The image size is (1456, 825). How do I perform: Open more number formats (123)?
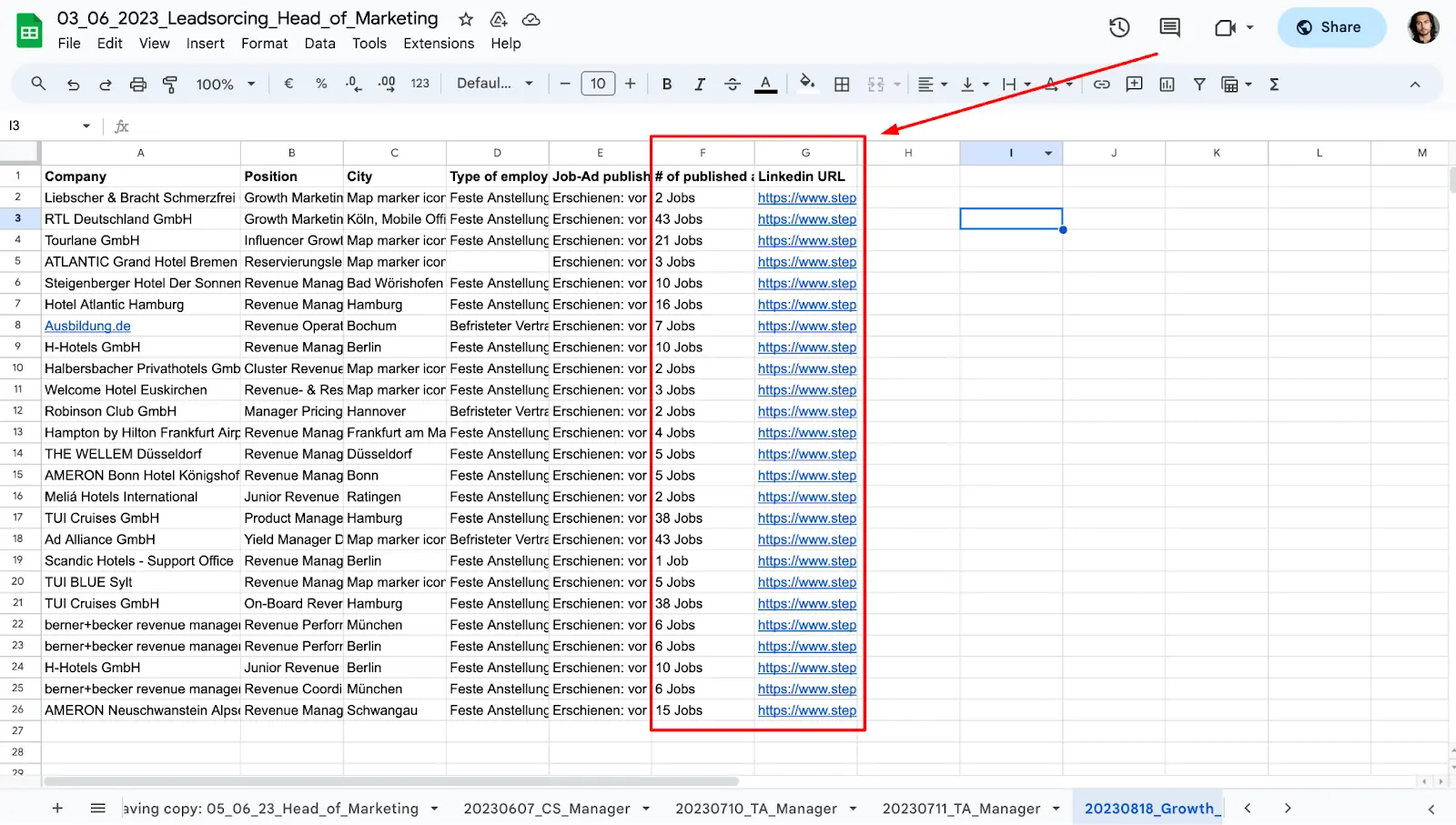tap(420, 84)
